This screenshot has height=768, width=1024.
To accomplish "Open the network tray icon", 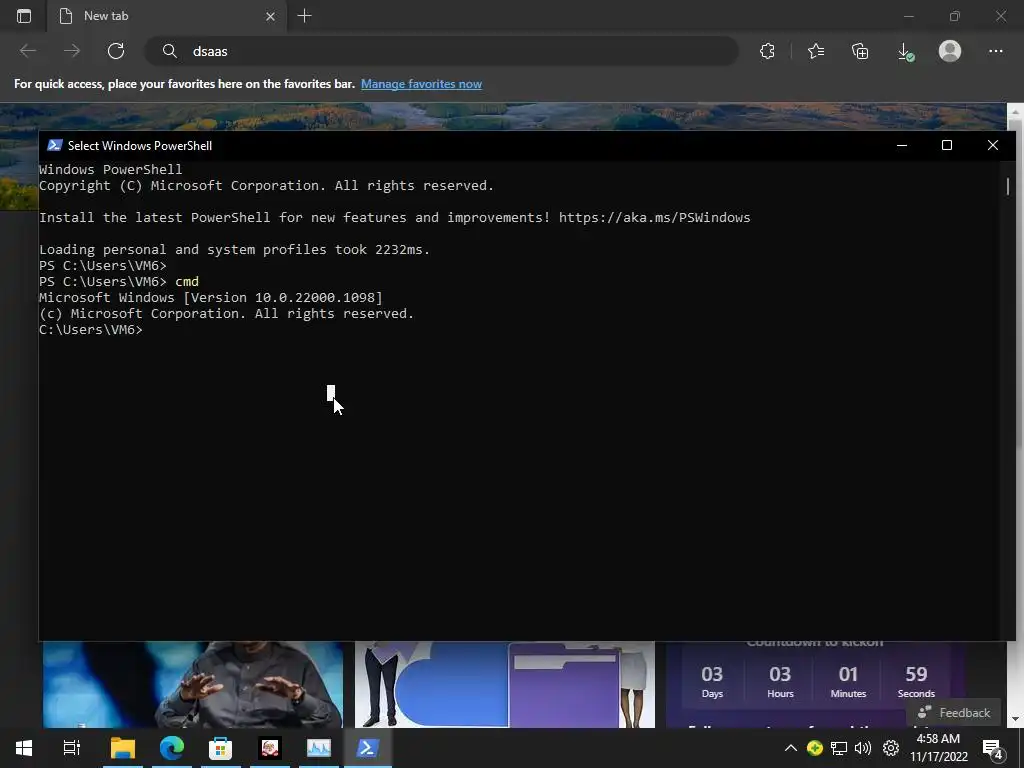I will 839,748.
